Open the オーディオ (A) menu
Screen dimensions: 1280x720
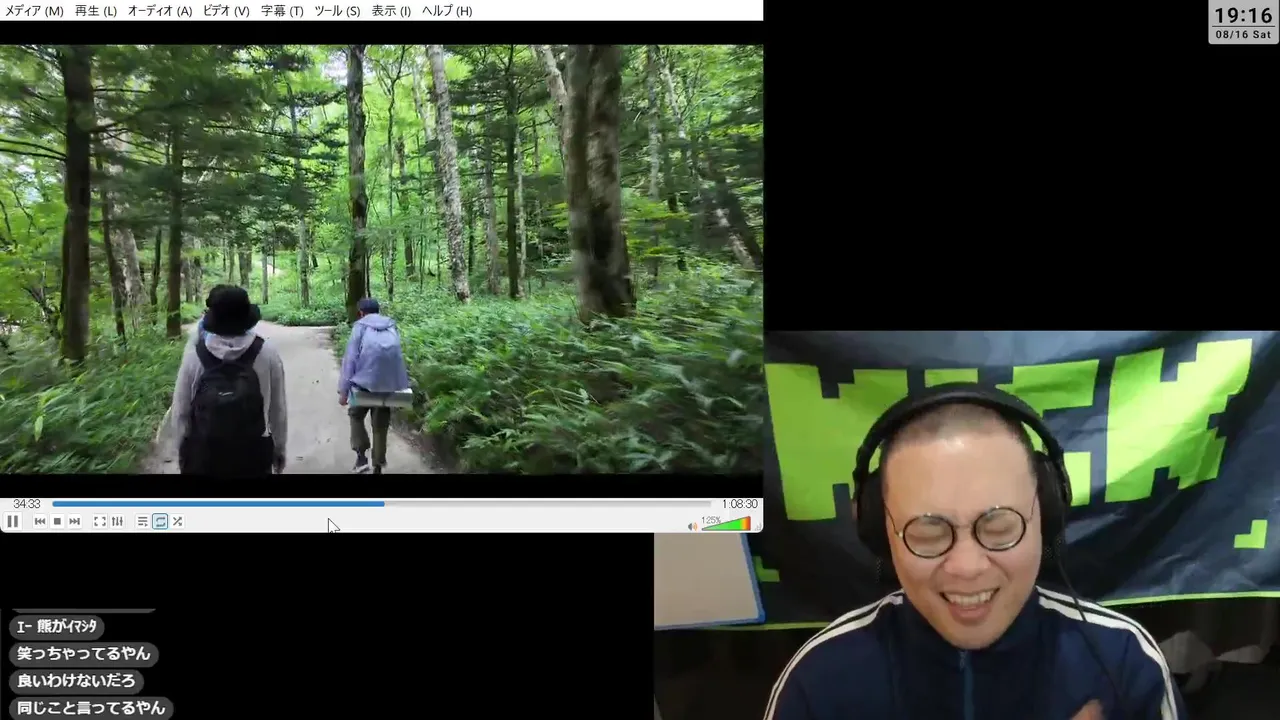160,11
